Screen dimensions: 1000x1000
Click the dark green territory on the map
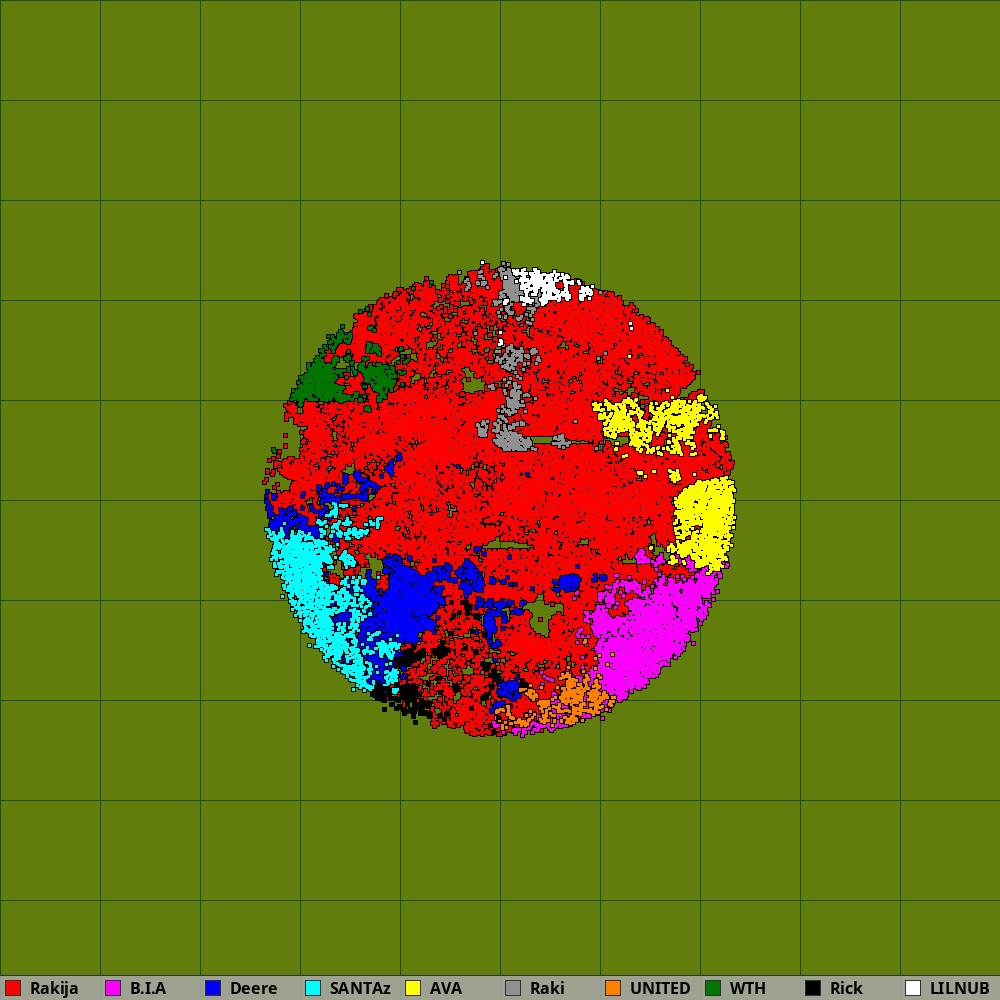pyautogui.click(x=322, y=382)
